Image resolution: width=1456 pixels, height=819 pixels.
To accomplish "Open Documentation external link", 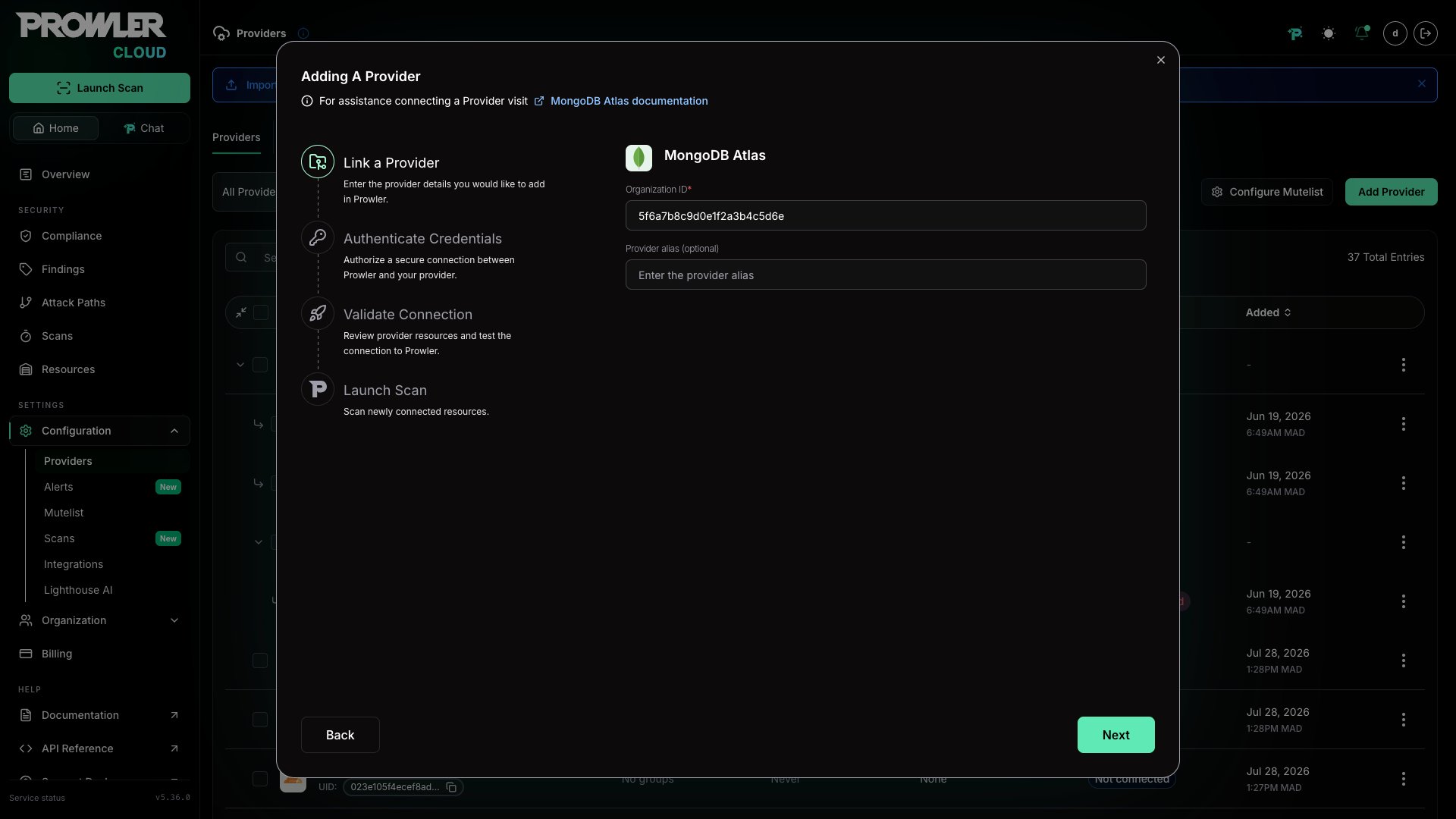I will (x=99, y=715).
